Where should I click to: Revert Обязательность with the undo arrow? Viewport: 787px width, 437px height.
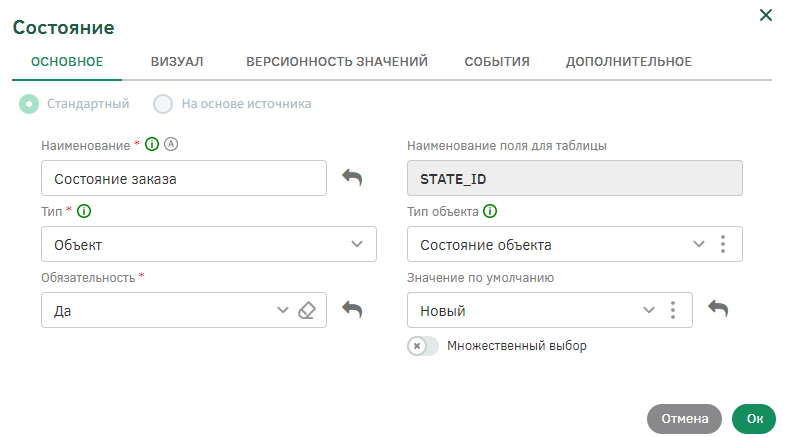pos(352,310)
